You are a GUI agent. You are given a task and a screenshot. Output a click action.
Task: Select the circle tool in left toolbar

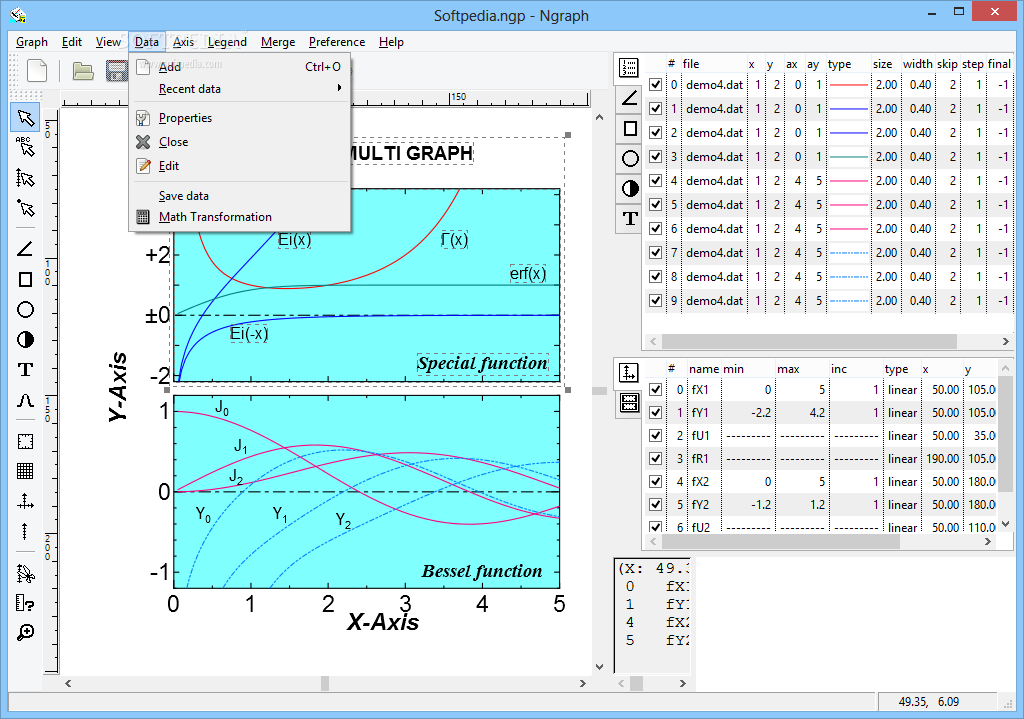point(25,310)
